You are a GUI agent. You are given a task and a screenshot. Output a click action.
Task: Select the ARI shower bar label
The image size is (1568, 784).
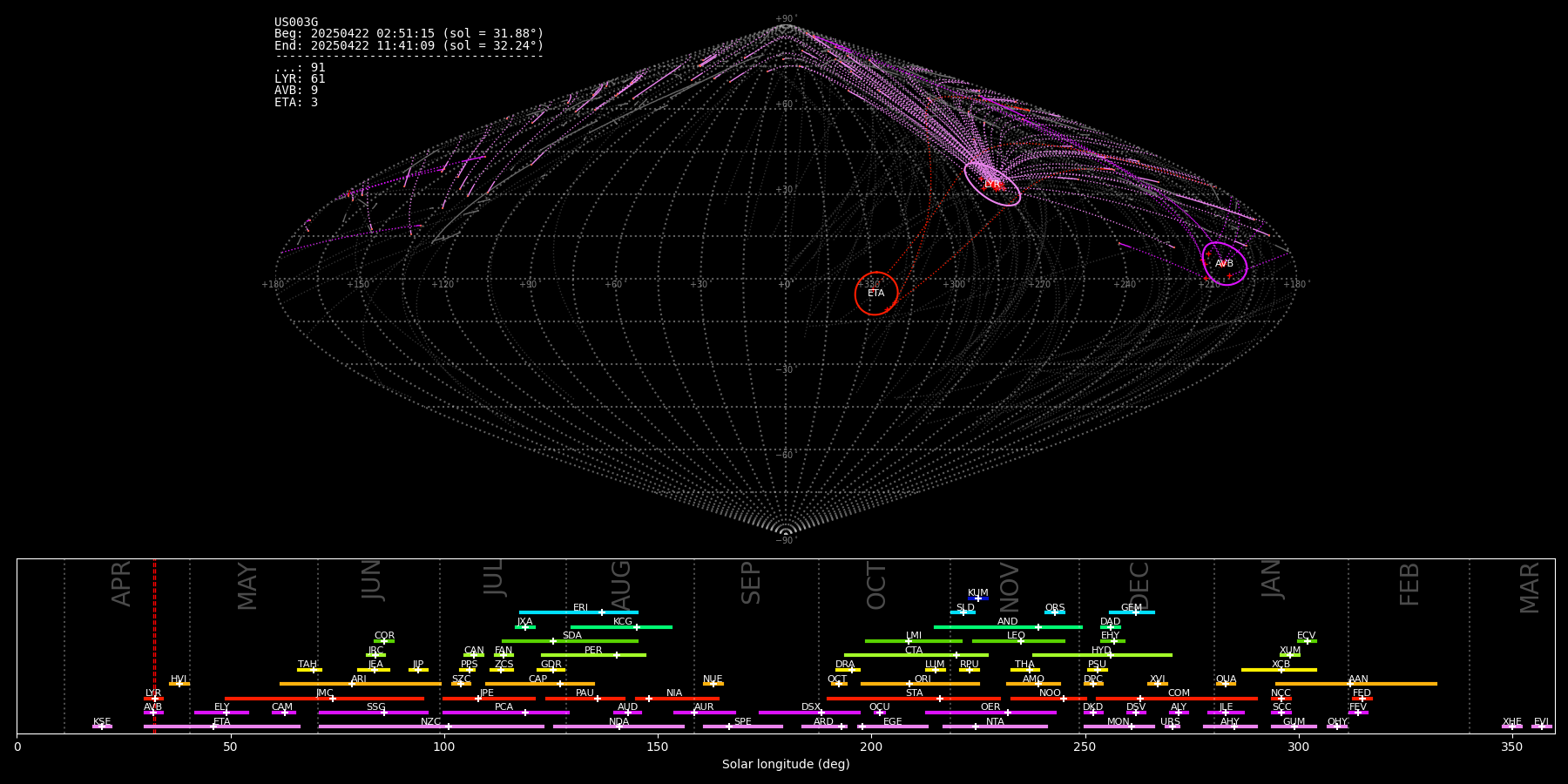tap(359, 679)
